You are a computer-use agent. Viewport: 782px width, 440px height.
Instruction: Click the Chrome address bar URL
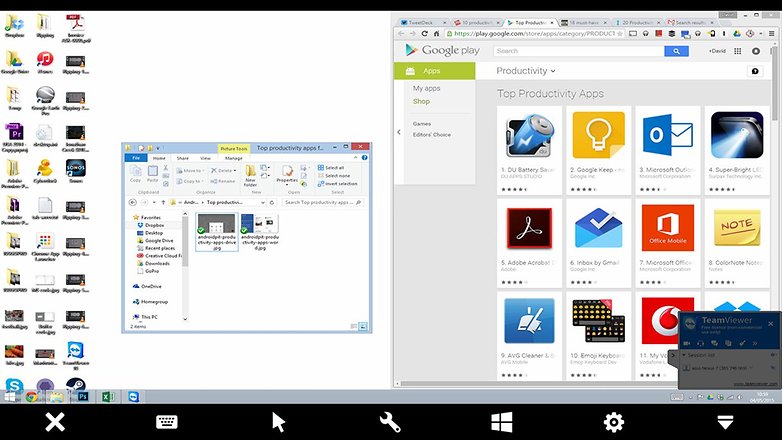coord(534,33)
